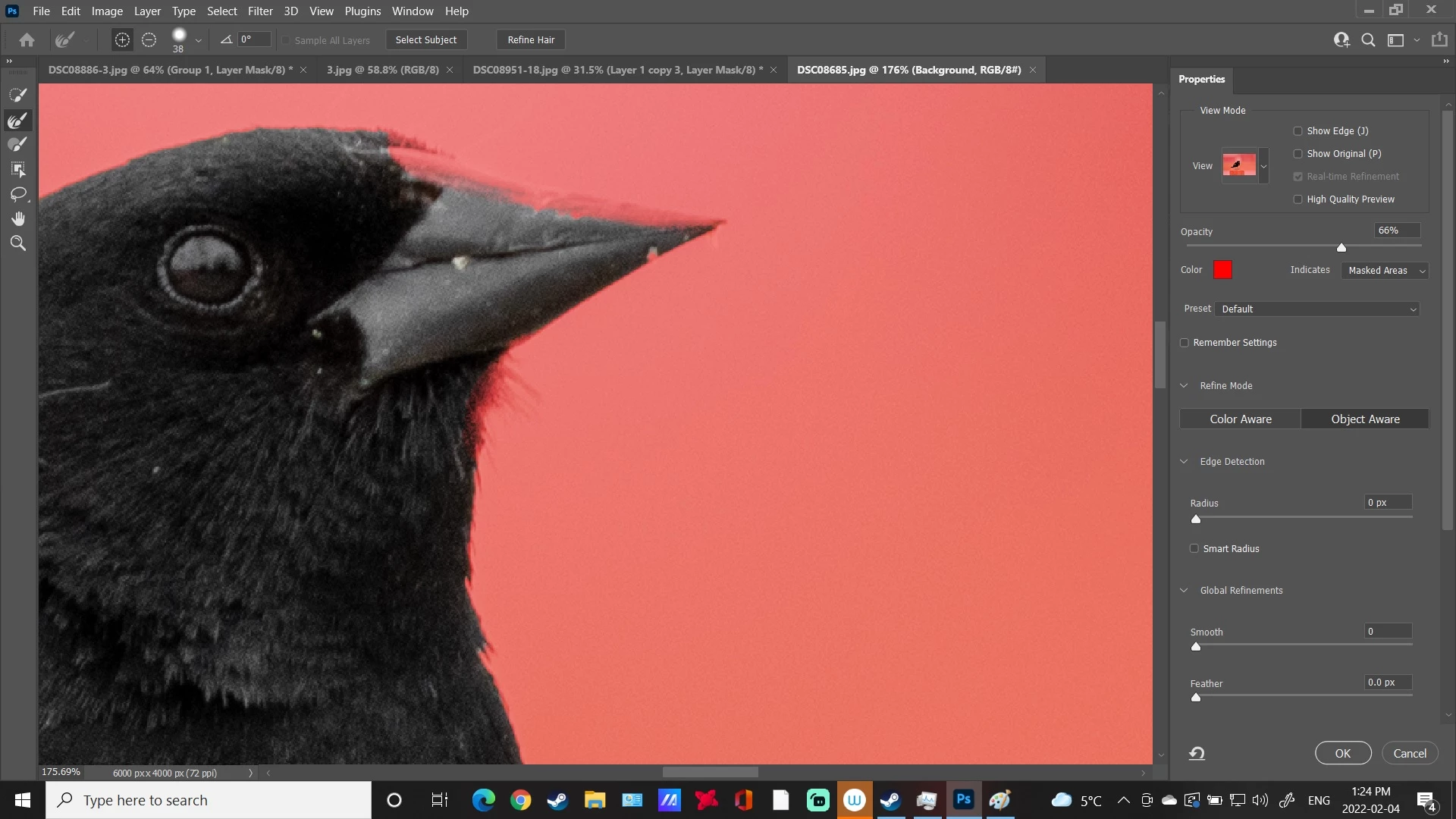Viewport: 1456px width, 819px height.
Task: Click the Subtract from selection icon
Action: point(149,40)
